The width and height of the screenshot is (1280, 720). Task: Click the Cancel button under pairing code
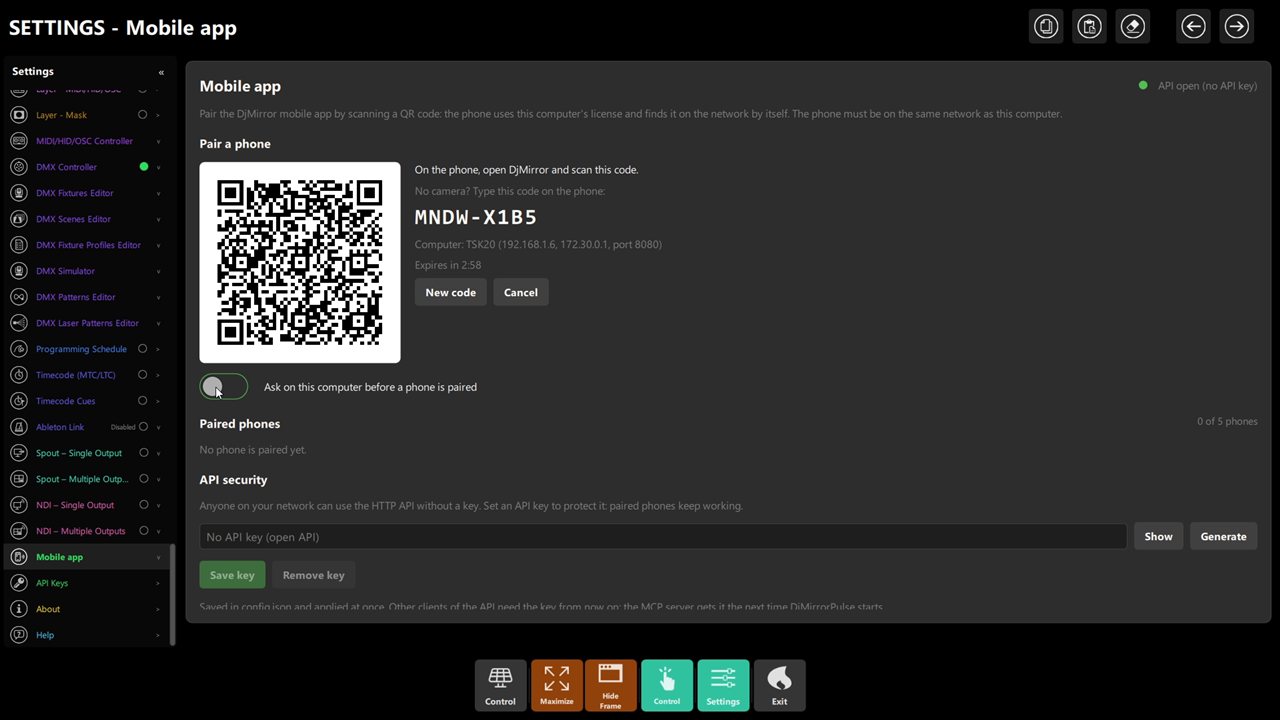[521, 292]
